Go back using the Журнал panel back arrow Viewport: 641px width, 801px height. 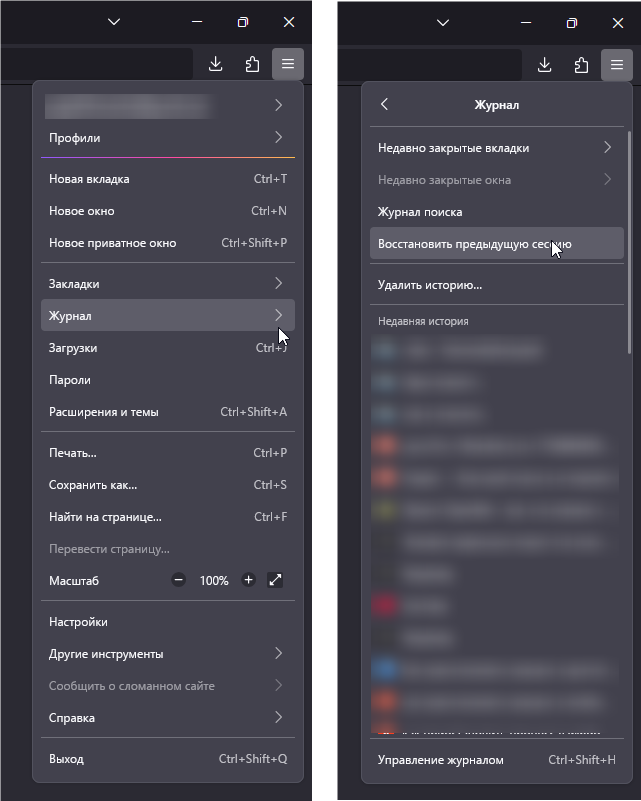tap(384, 104)
